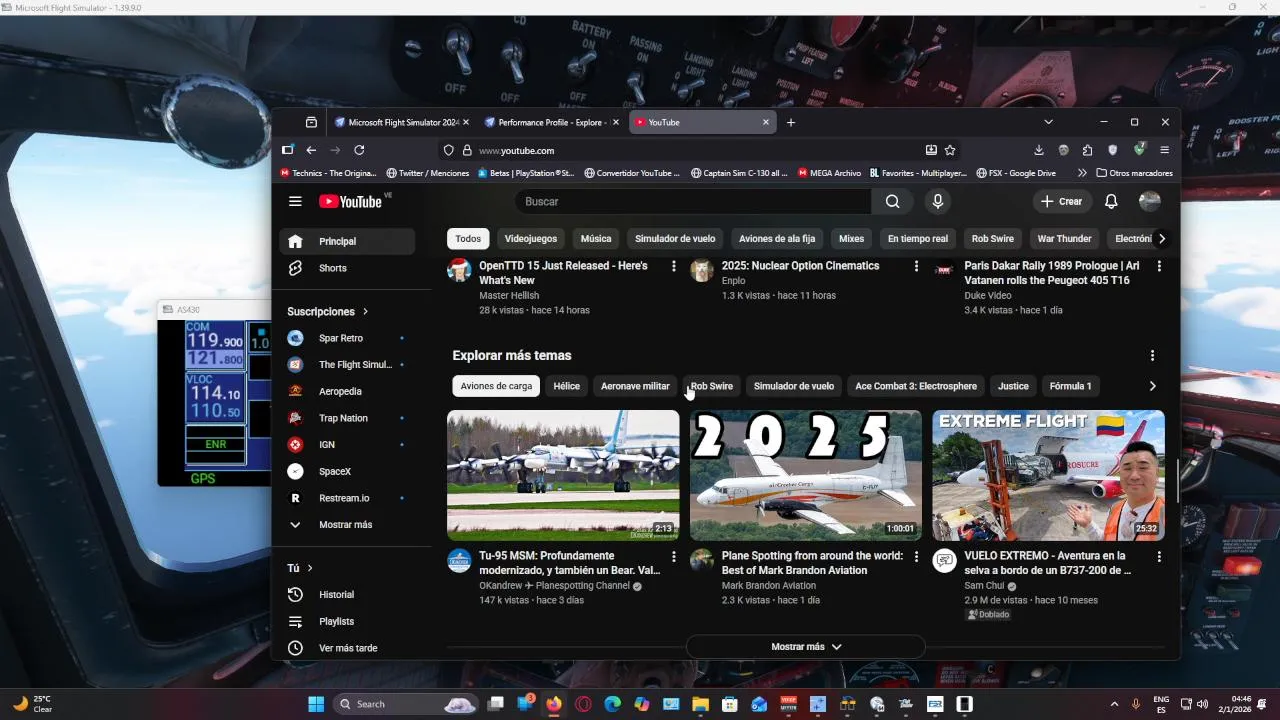Reload the page in Firefox
The width and height of the screenshot is (1280, 720).
coord(359,150)
